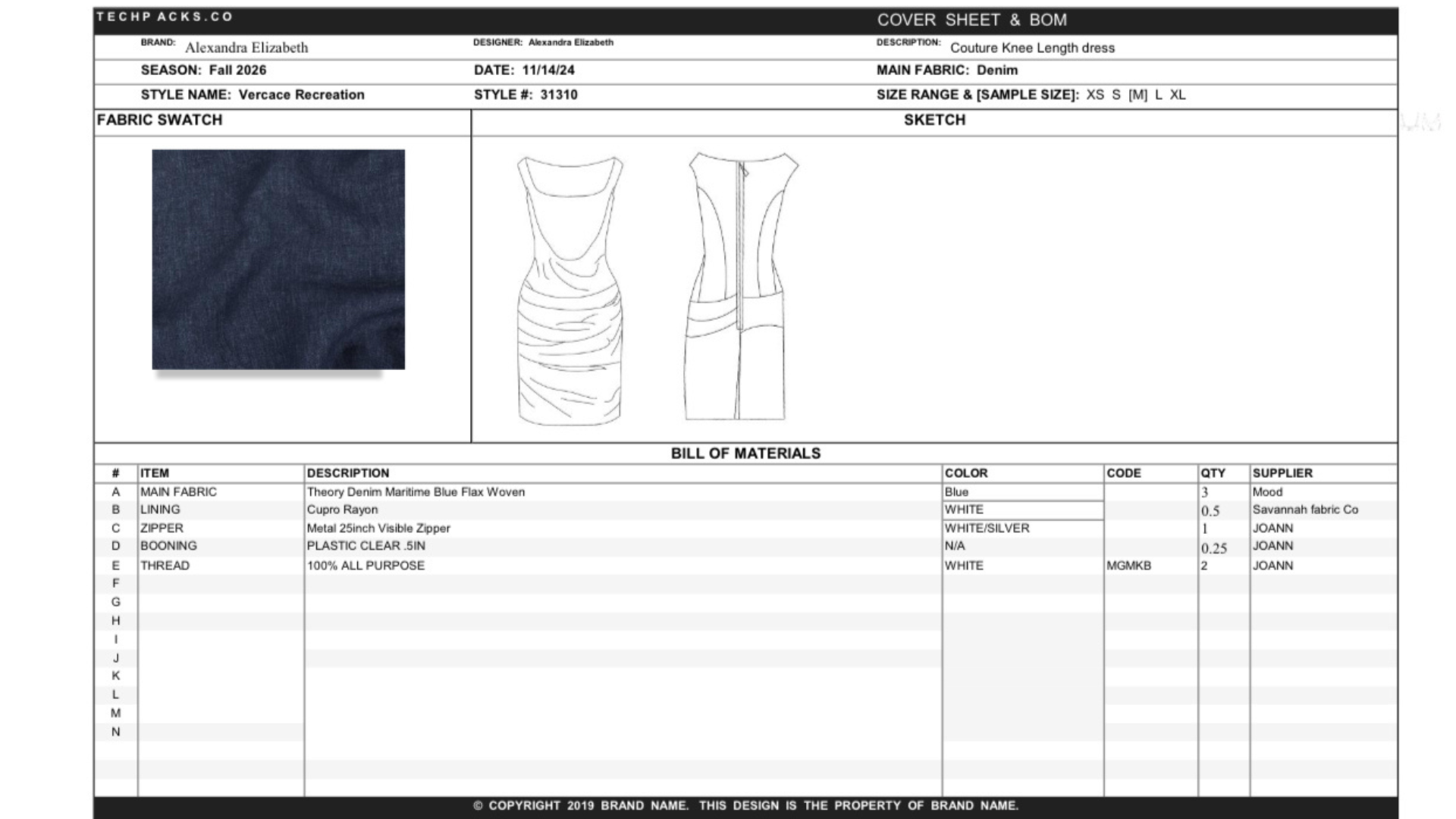Screen dimensions: 1456x819
Task: Click the WHITE/SILVER zipper color cell
Action: tap(987, 528)
